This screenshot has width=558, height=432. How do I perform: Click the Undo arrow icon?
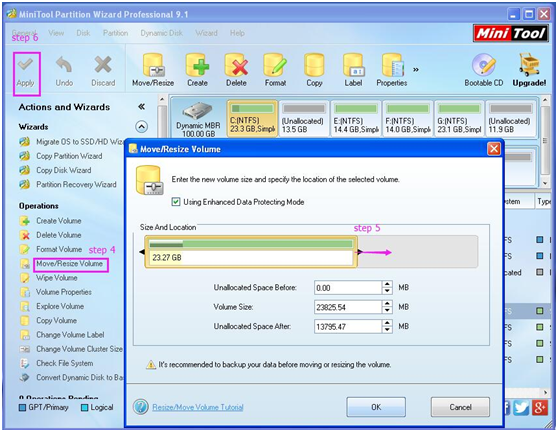click(64, 65)
